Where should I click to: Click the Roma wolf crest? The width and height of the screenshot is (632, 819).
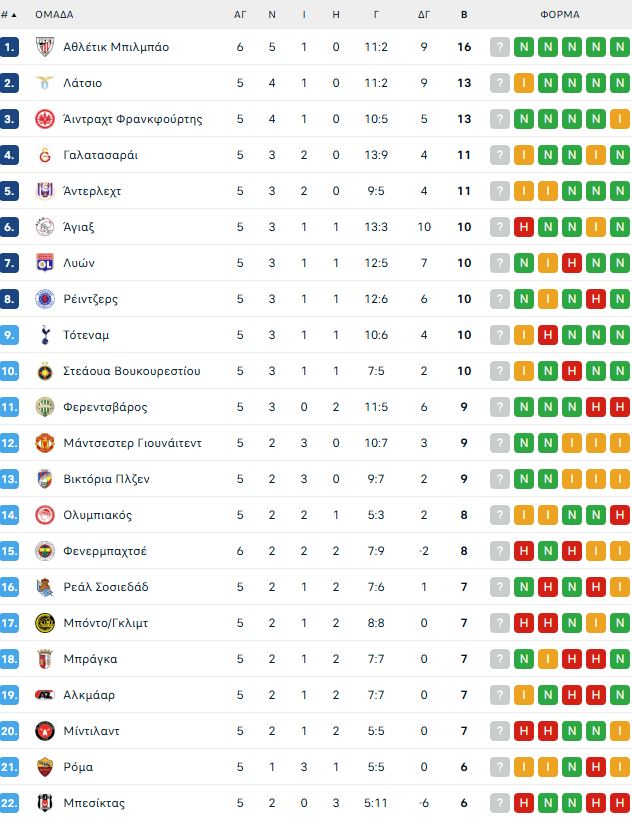tap(45, 767)
